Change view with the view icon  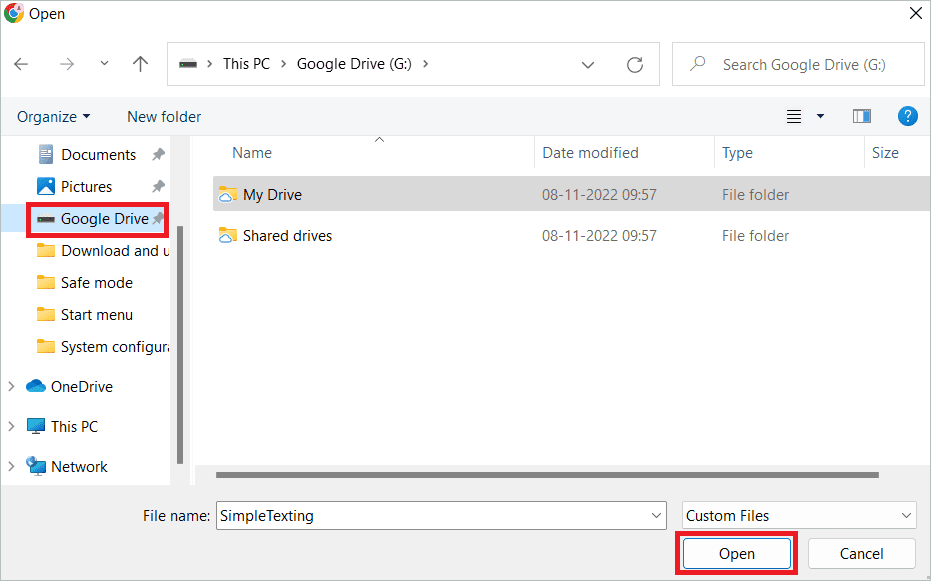794,116
